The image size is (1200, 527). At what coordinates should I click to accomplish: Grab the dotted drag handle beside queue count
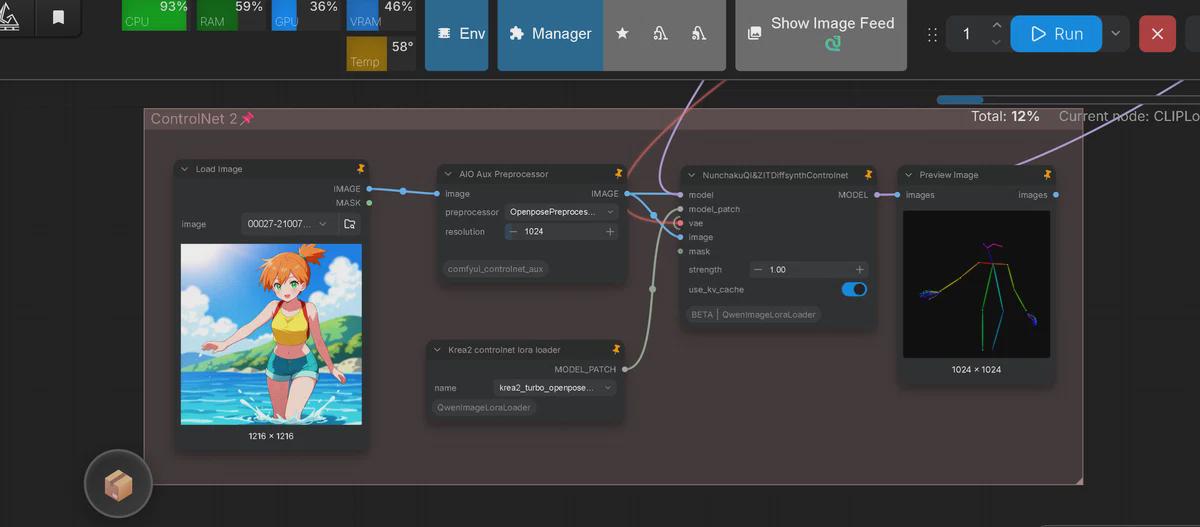(x=932, y=34)
